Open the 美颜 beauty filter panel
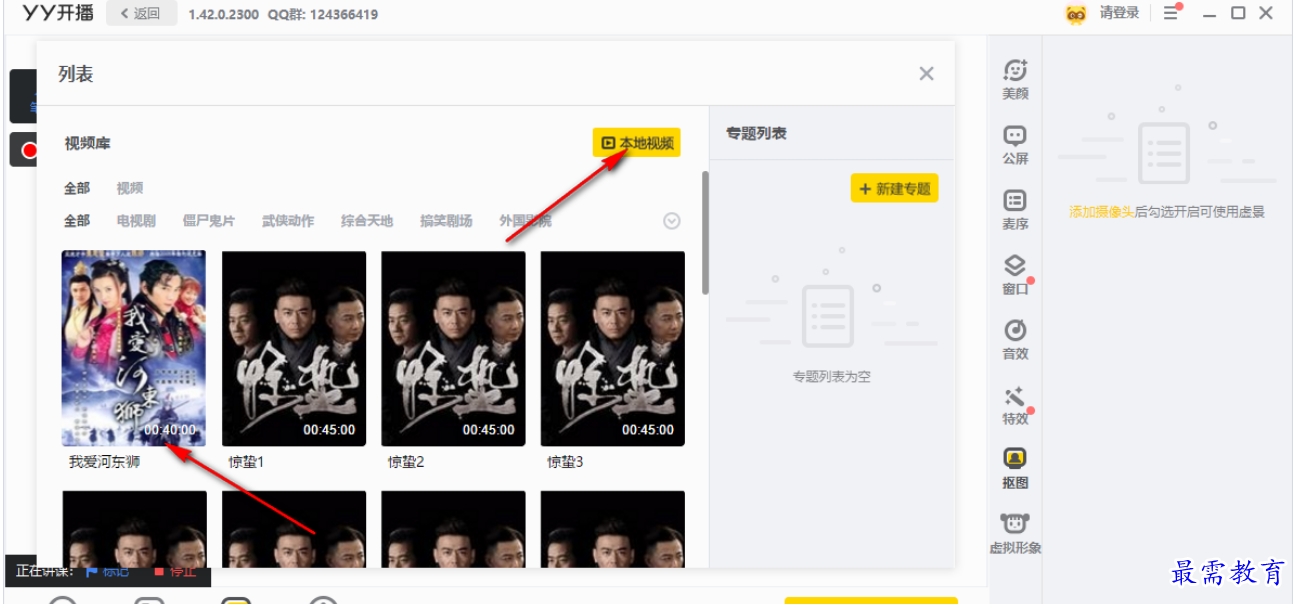1293x604 pixels. [1015, 79]
